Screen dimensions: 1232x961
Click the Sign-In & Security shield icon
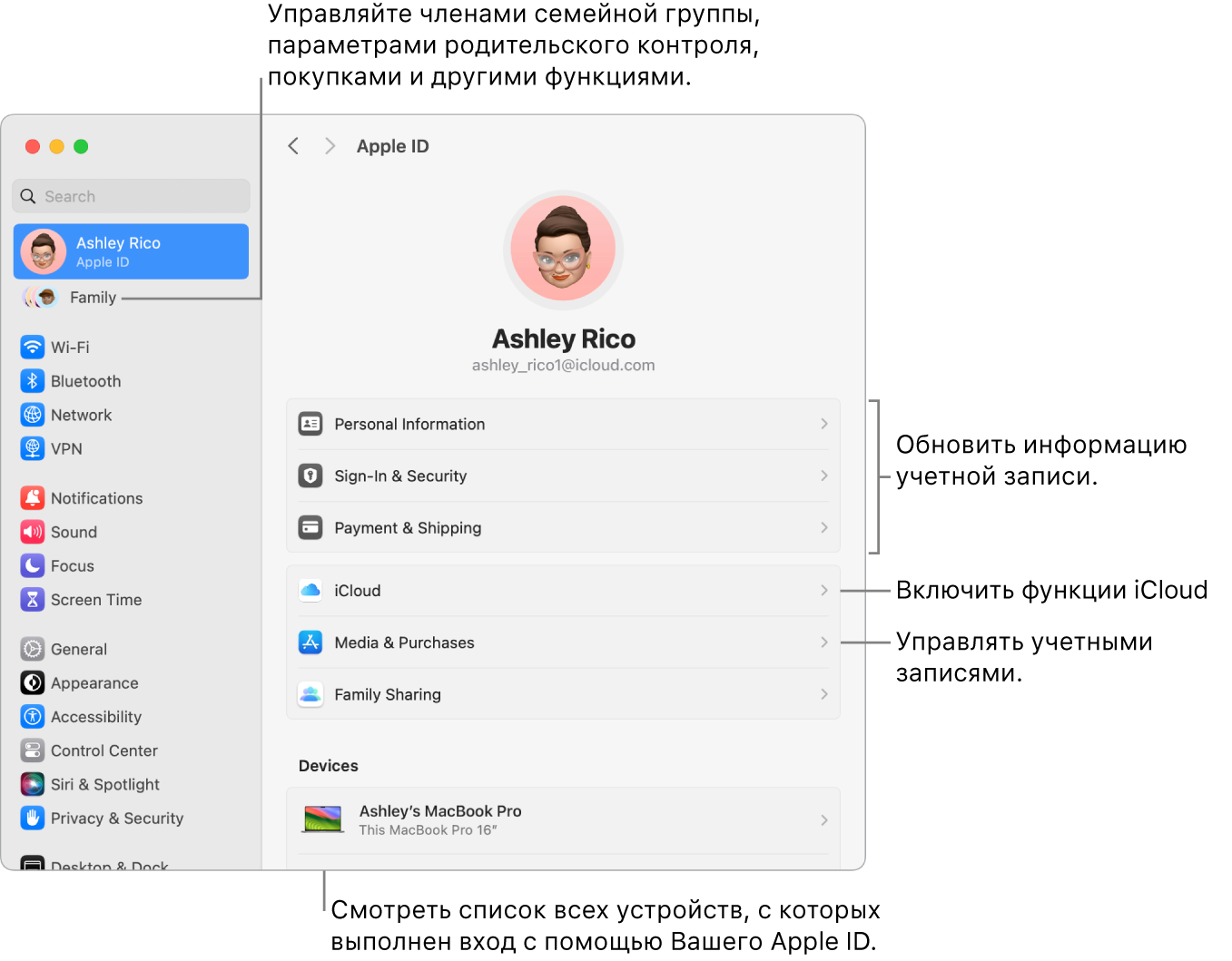pos(310,476)
